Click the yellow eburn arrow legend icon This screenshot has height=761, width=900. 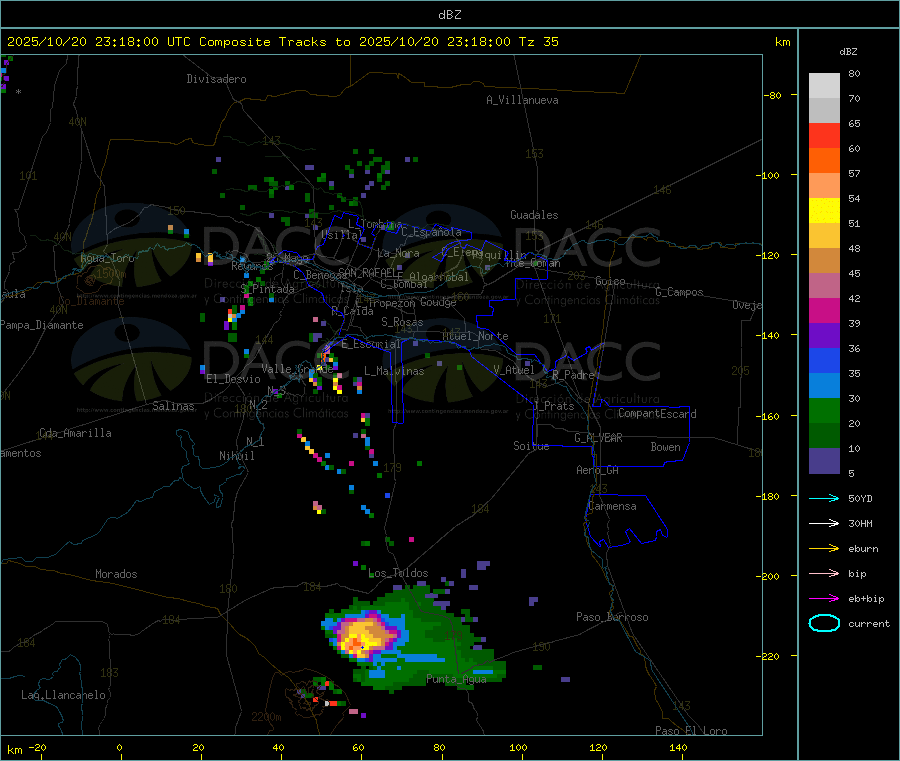[x=824, y=549]
